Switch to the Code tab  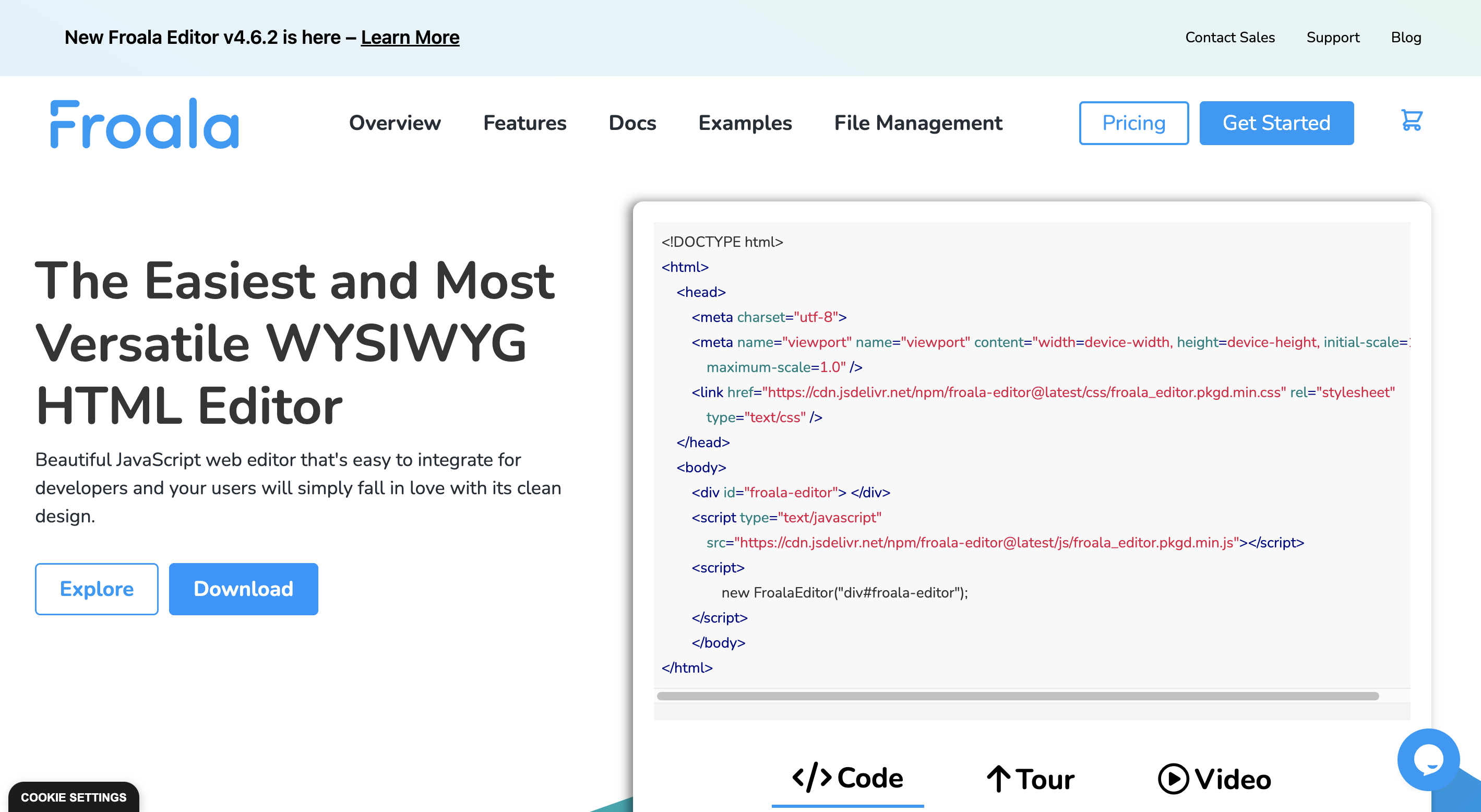[870, 778]
